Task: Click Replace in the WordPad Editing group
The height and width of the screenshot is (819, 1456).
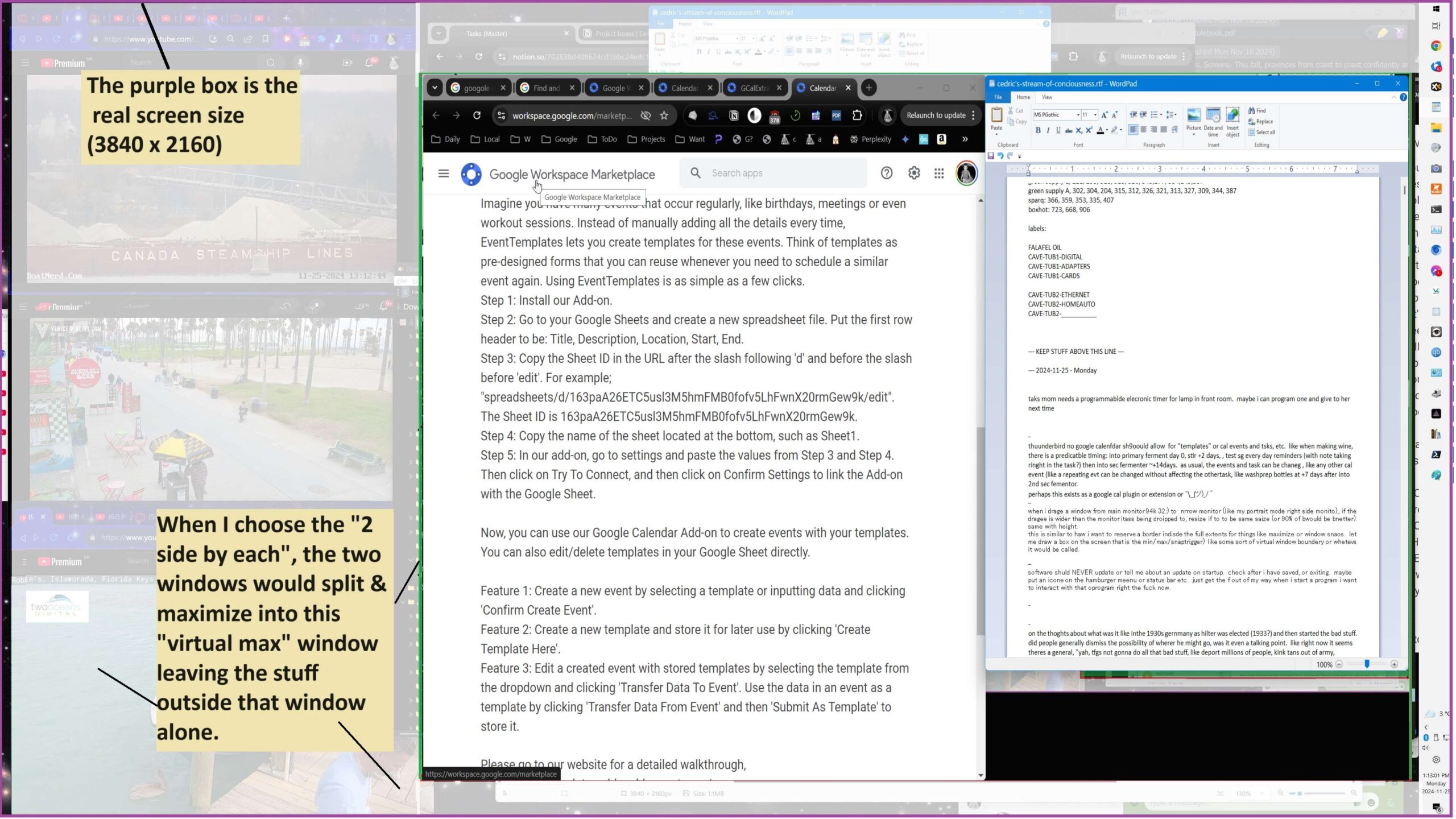Action: pyautogui.click(x=1264, y=121)
